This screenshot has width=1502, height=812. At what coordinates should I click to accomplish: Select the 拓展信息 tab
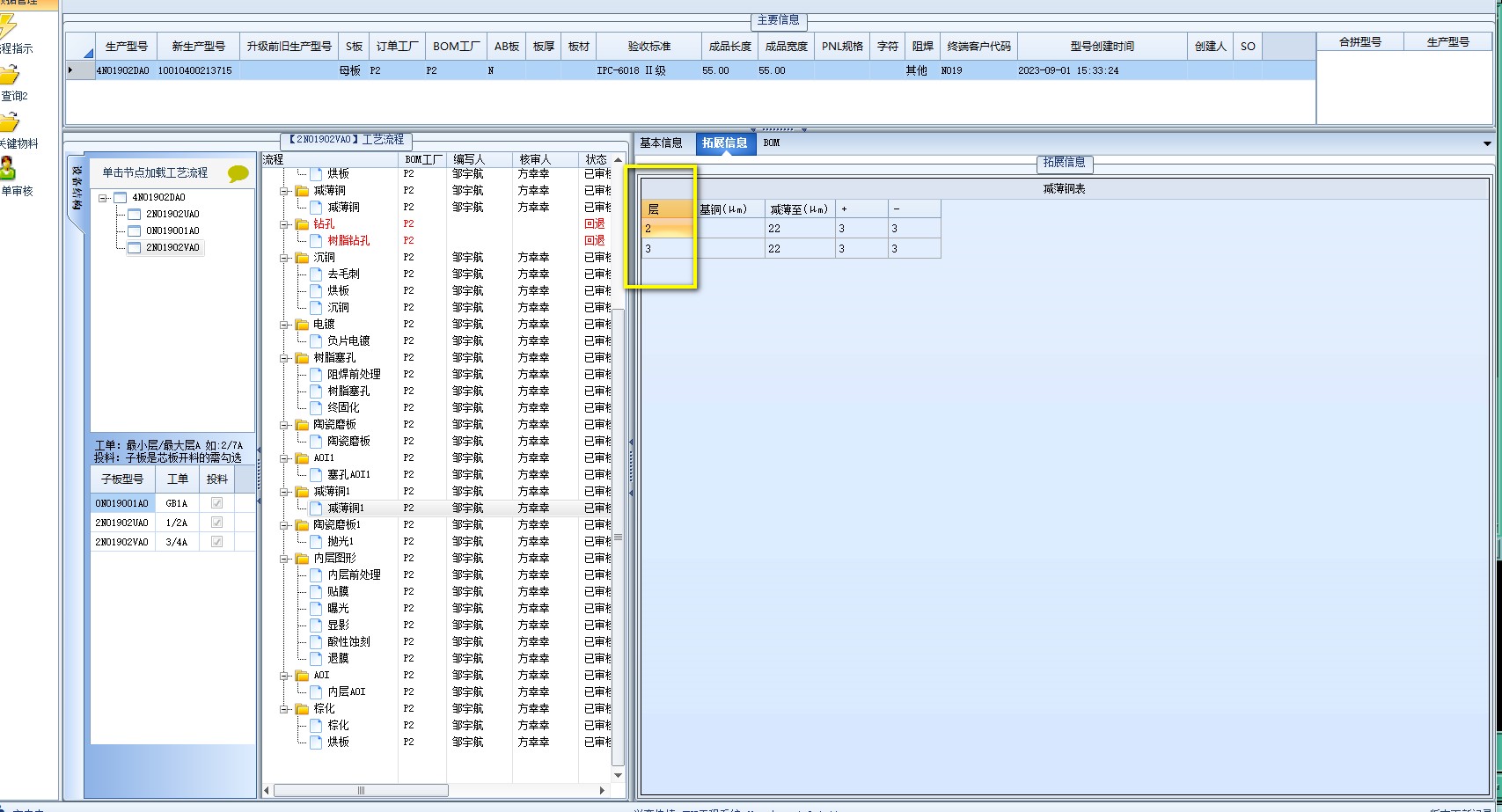click(x=725, y=143)
